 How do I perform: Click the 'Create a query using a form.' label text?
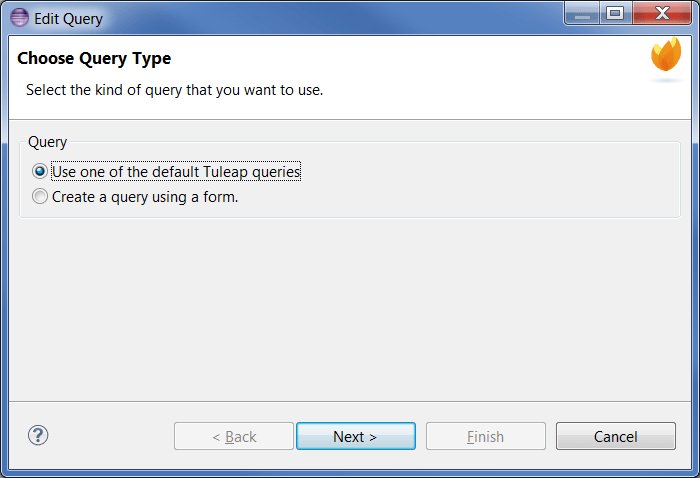[x=145, y=197]
